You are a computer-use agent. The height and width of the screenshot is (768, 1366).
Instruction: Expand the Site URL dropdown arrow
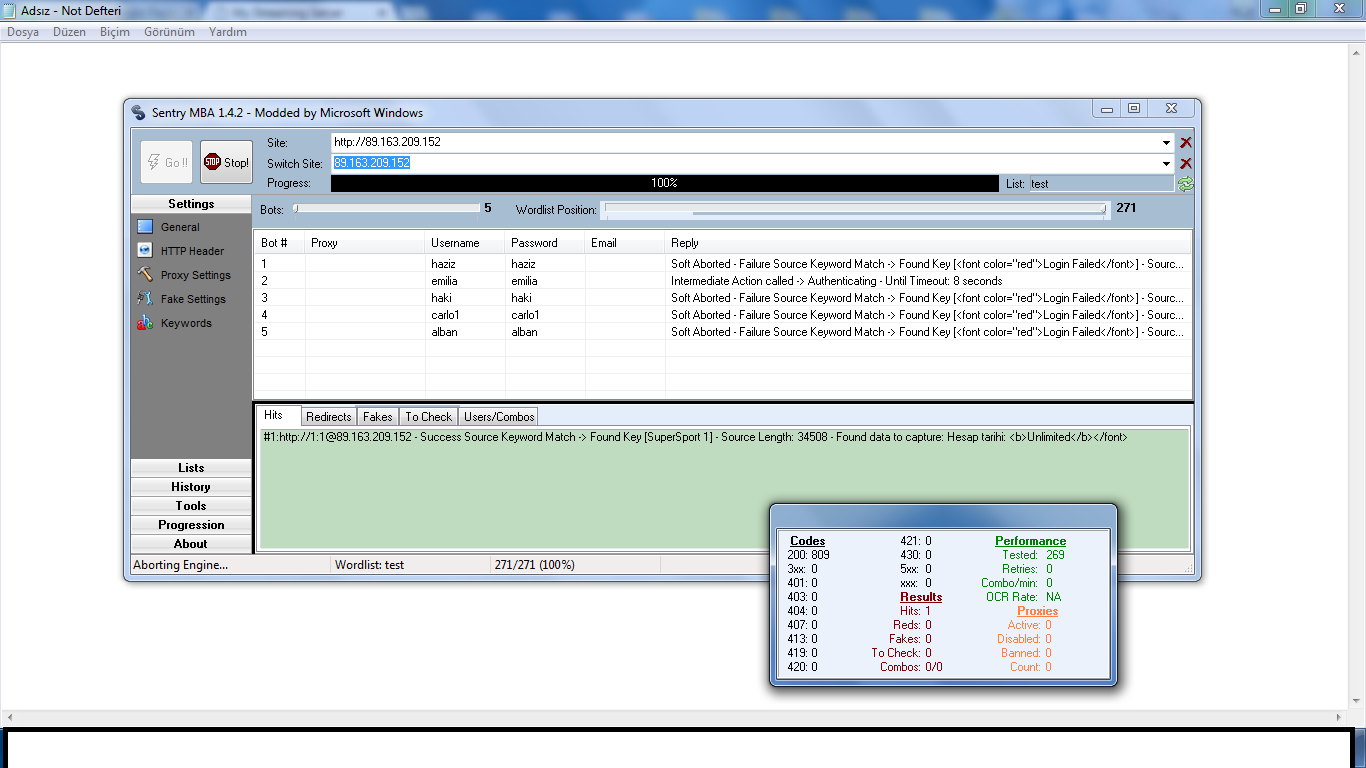pos(1167,143)
